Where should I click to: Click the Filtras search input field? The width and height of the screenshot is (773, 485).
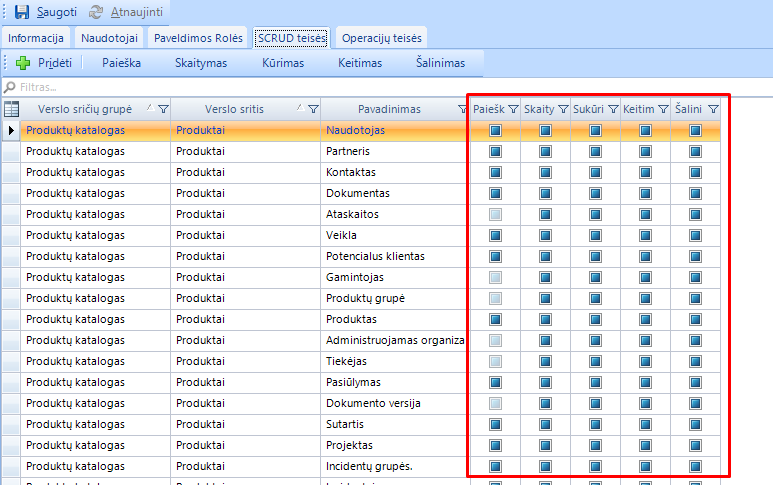(300, 87)
